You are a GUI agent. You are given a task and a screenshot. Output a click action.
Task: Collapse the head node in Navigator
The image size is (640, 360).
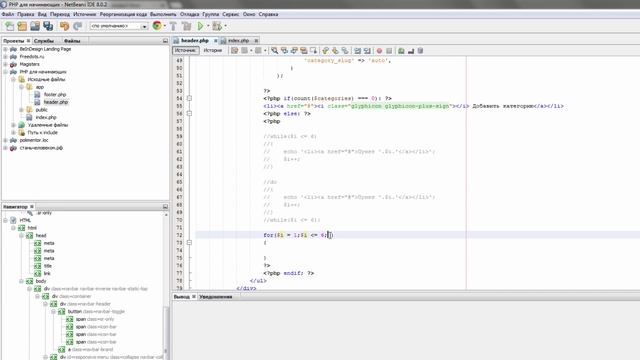tap(21, 236)
